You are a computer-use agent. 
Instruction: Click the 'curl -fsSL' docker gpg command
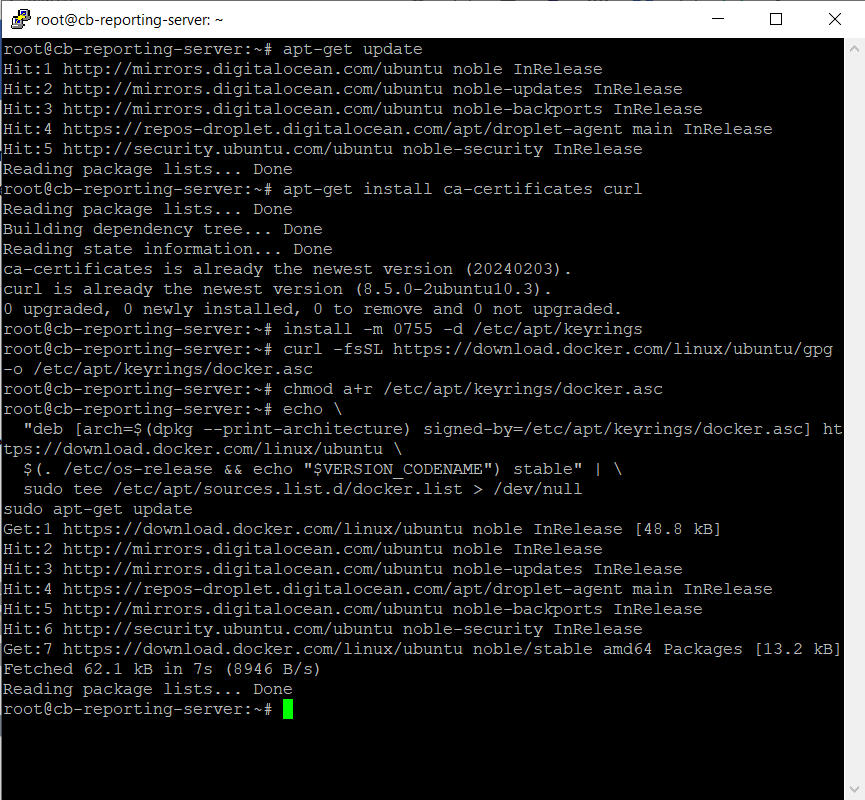[558, 349]
